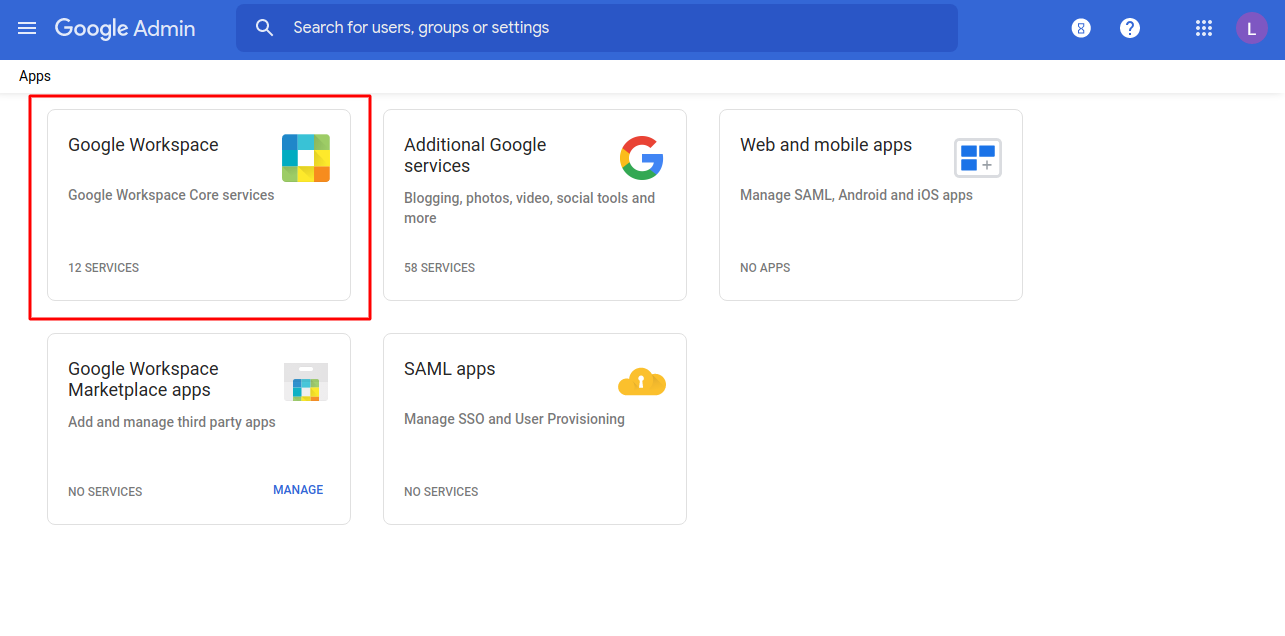Open Additional Google services card title
Viewport: 1285px width, 636px height.
(475, 155)
